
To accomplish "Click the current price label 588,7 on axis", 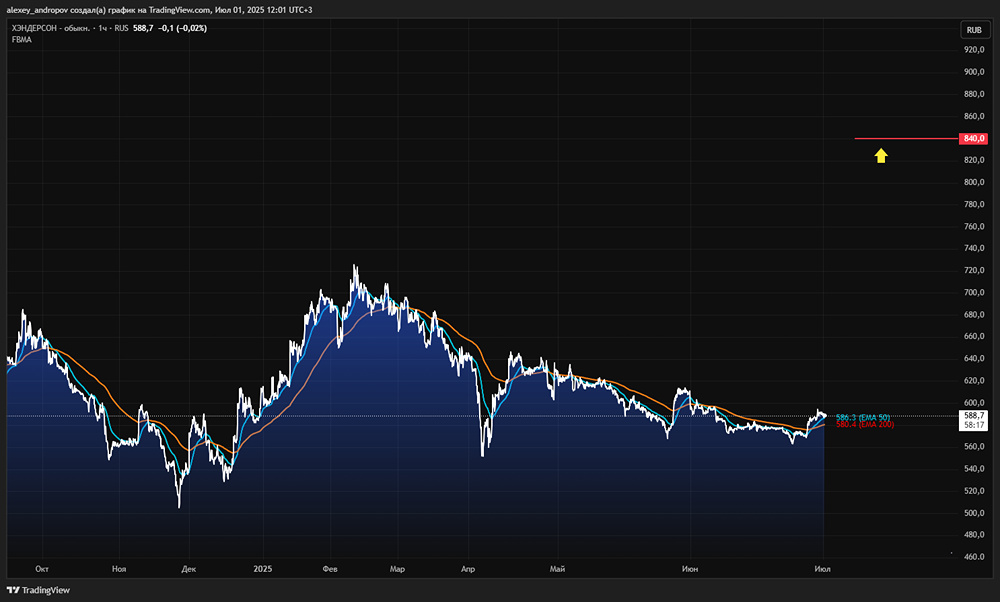I will (973, 416).
